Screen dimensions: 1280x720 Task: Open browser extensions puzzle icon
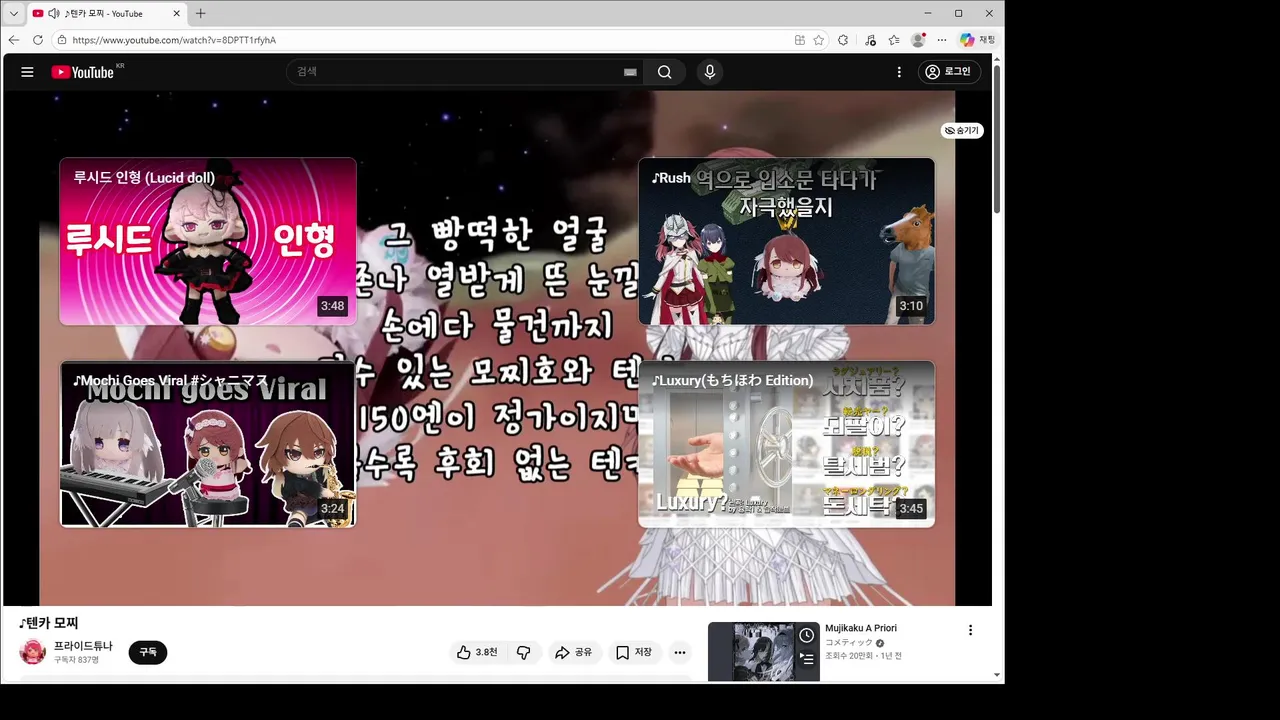843,40
